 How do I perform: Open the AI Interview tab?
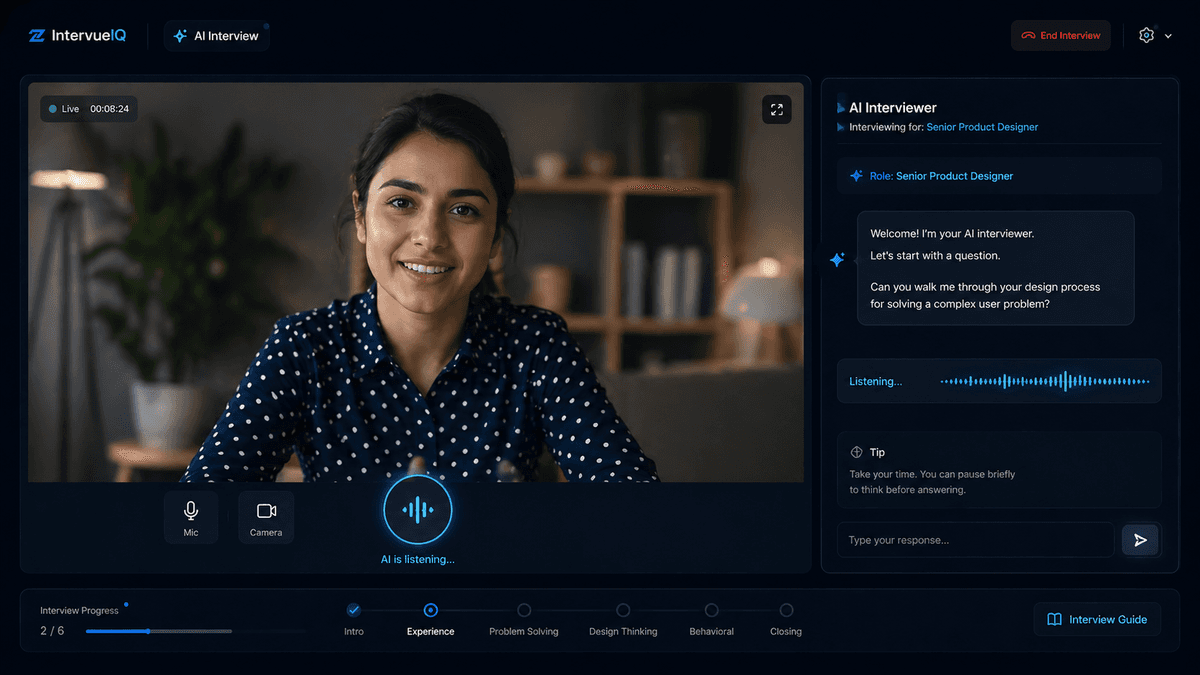pyautogui.click(x=216, y=35)
